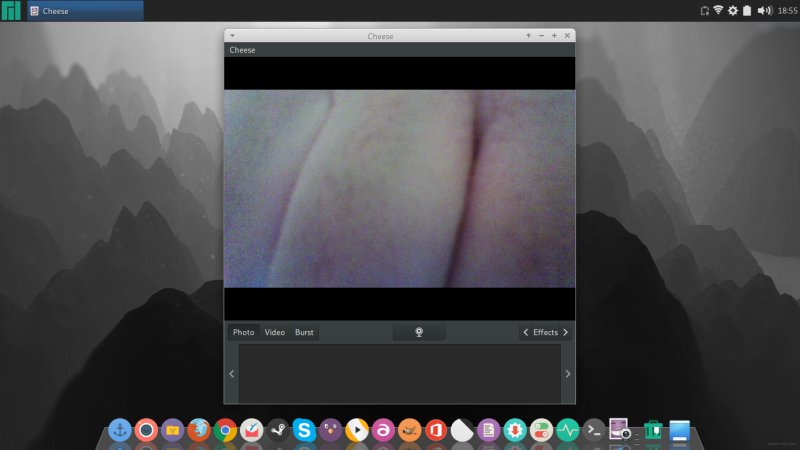Close the Cheese window
This screenshot has height=450, width=800.
click(x=567, y=36)
